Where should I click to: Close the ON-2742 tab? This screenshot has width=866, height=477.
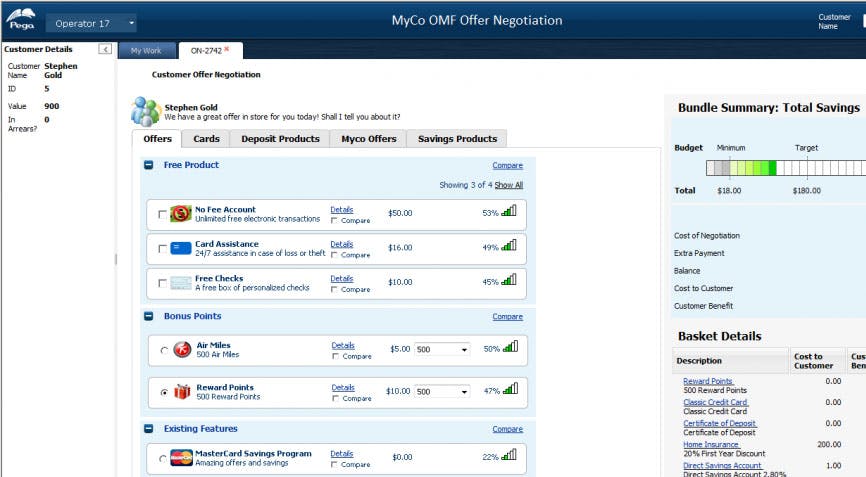coord(227,49)
